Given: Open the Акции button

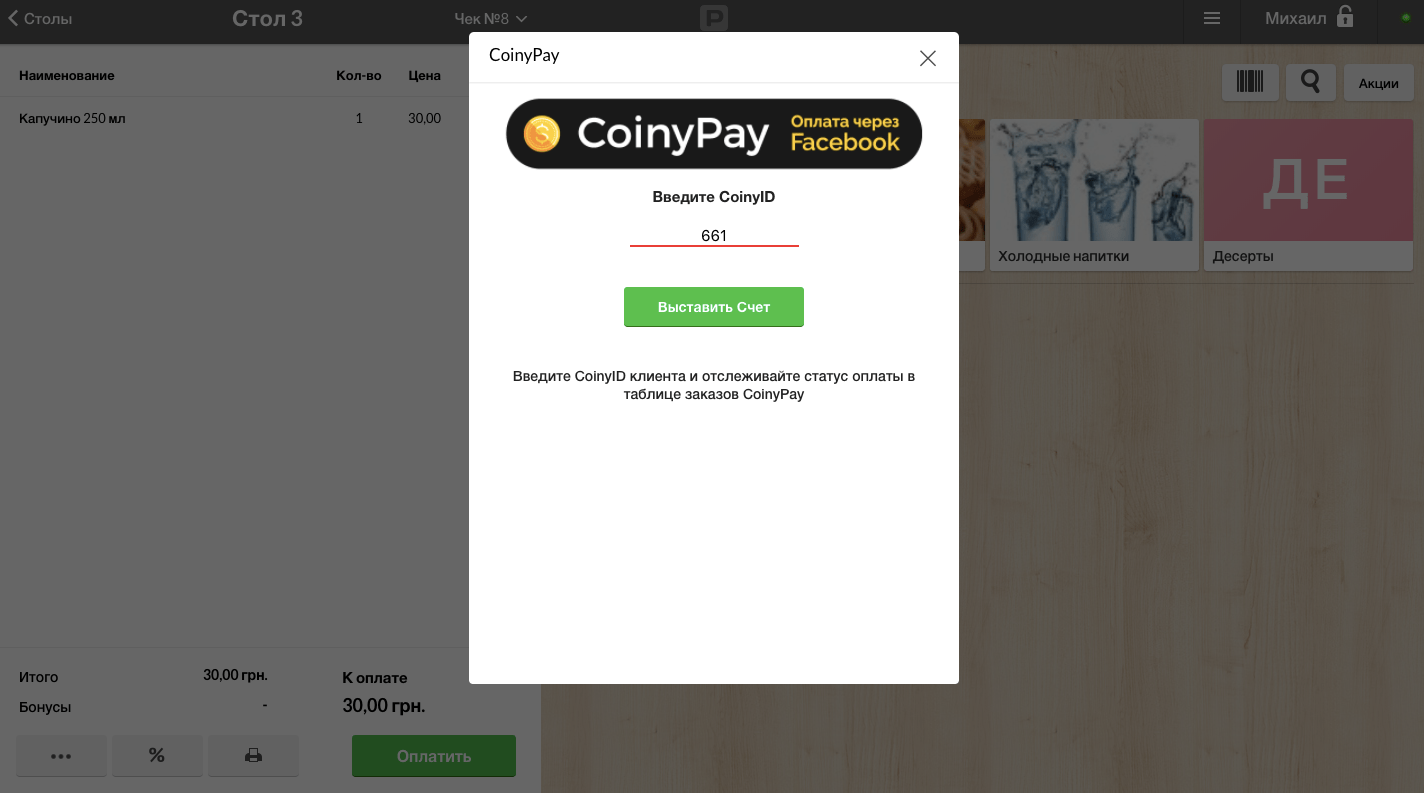Looking at the screenshot, I should click(x=1378, y=83).
